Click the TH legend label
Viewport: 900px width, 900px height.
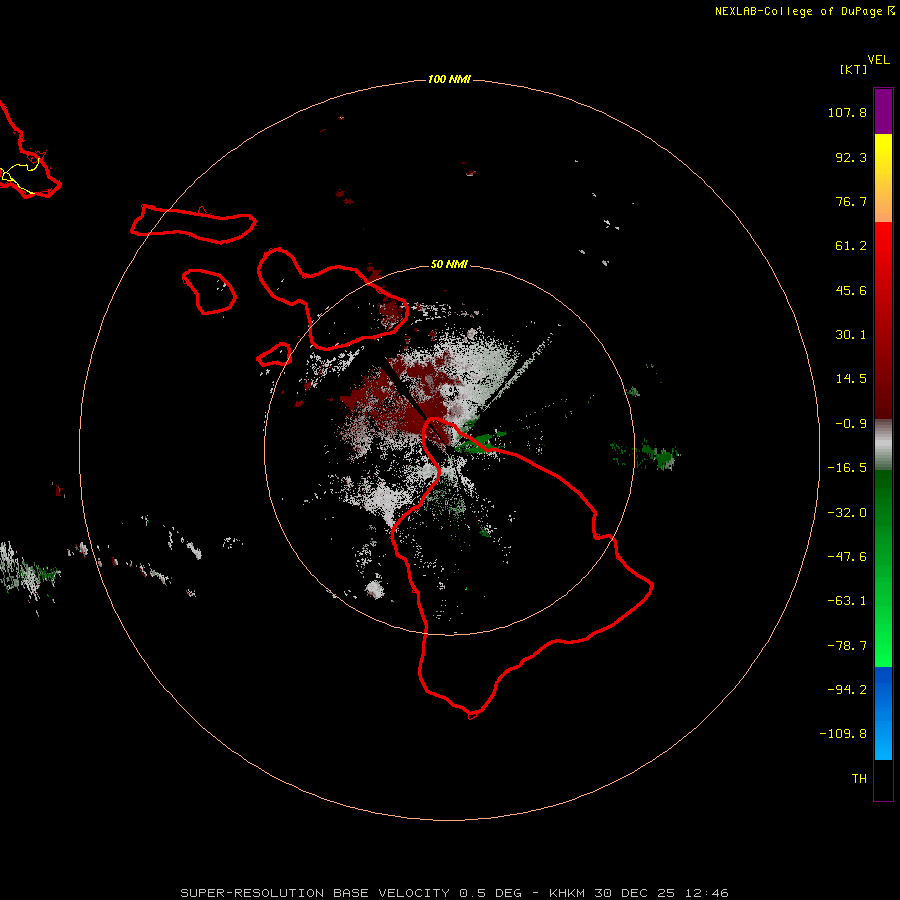(x=859, y=778)
